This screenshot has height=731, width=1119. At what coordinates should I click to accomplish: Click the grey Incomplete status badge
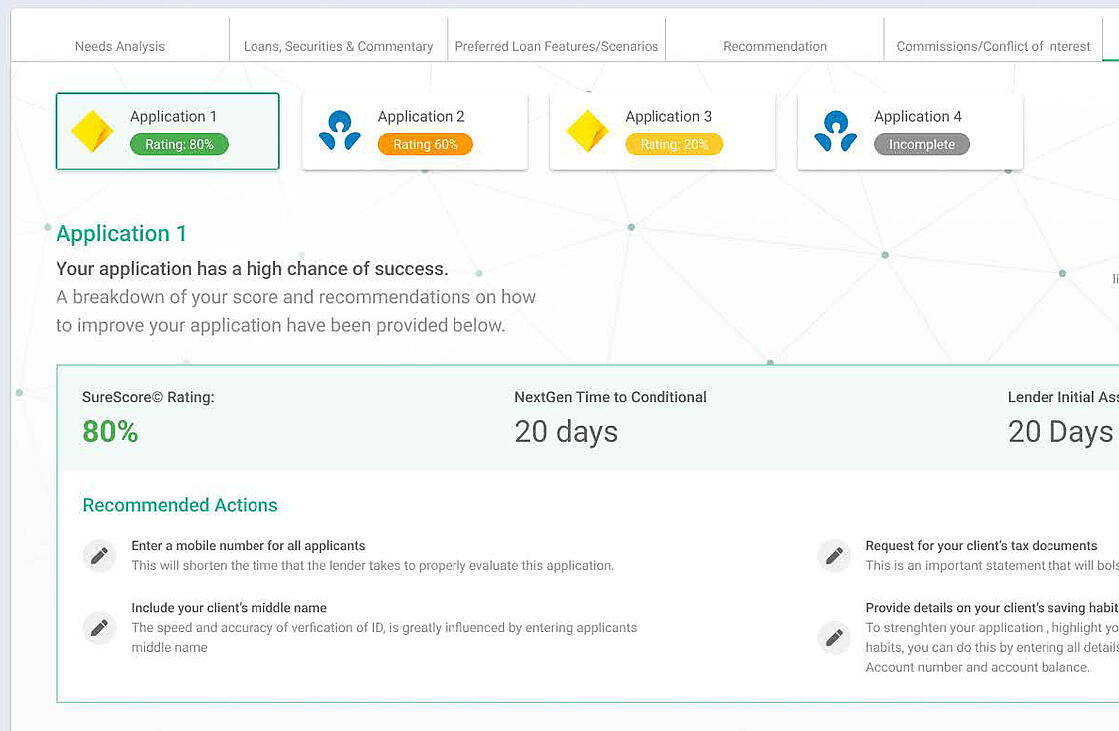921,145
